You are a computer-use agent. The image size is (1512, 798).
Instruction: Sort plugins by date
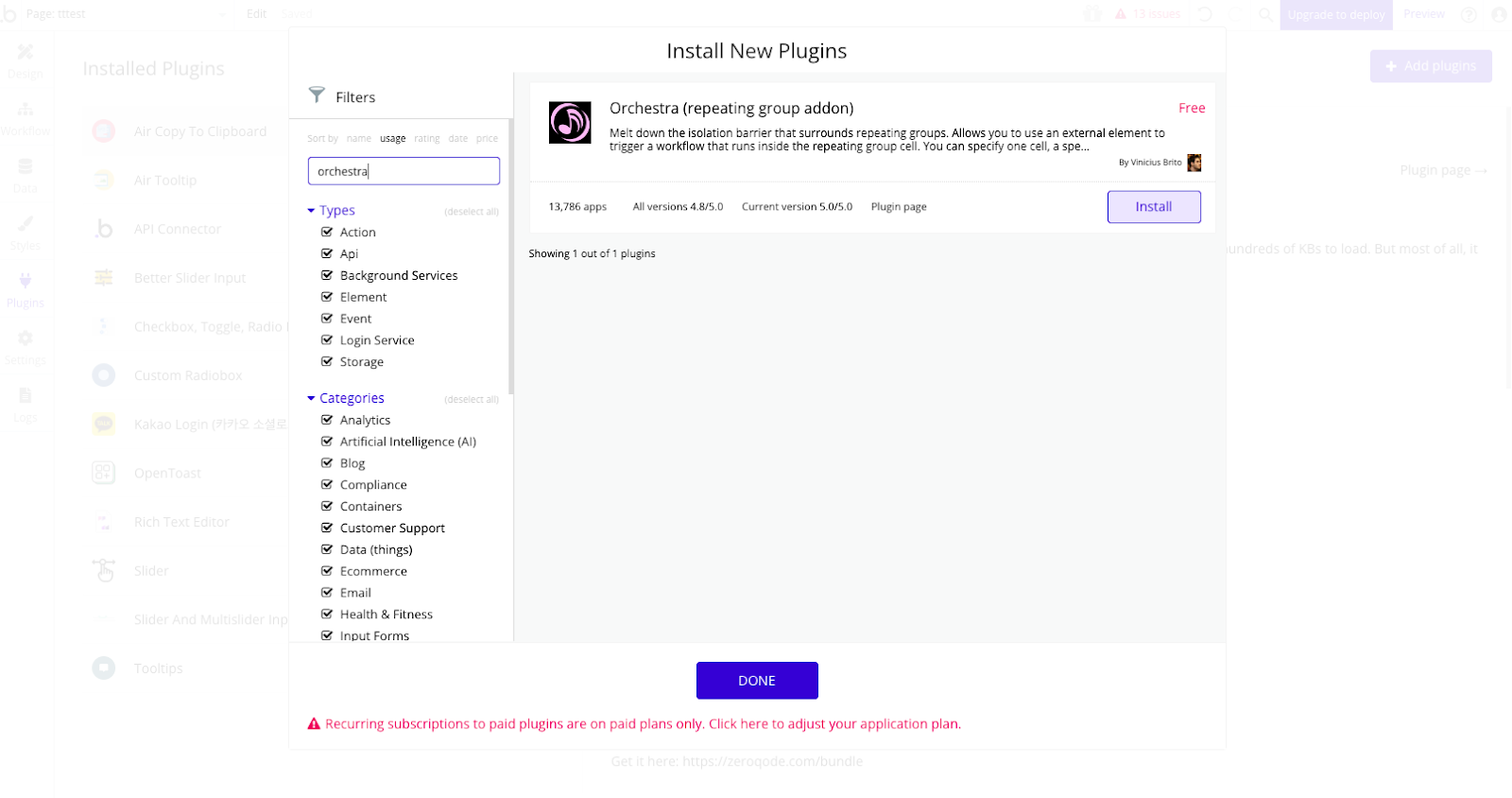[458, 138]
